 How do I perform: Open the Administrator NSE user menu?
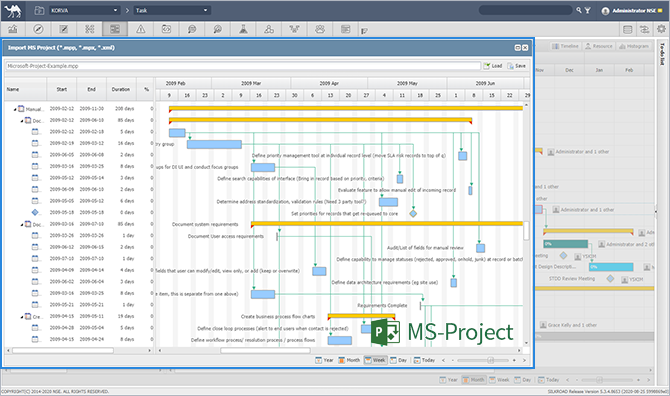632,11
